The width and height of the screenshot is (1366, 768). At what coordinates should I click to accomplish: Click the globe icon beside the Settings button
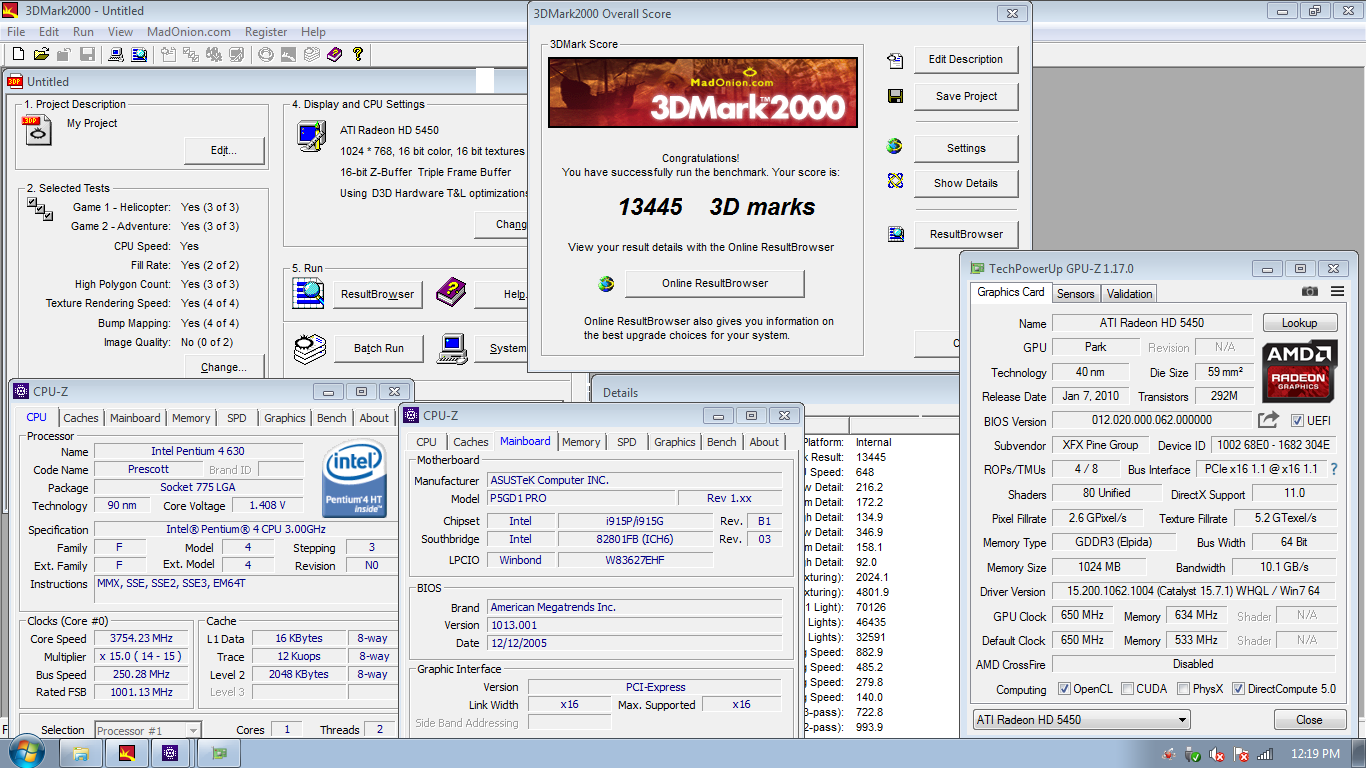[895, 147]
